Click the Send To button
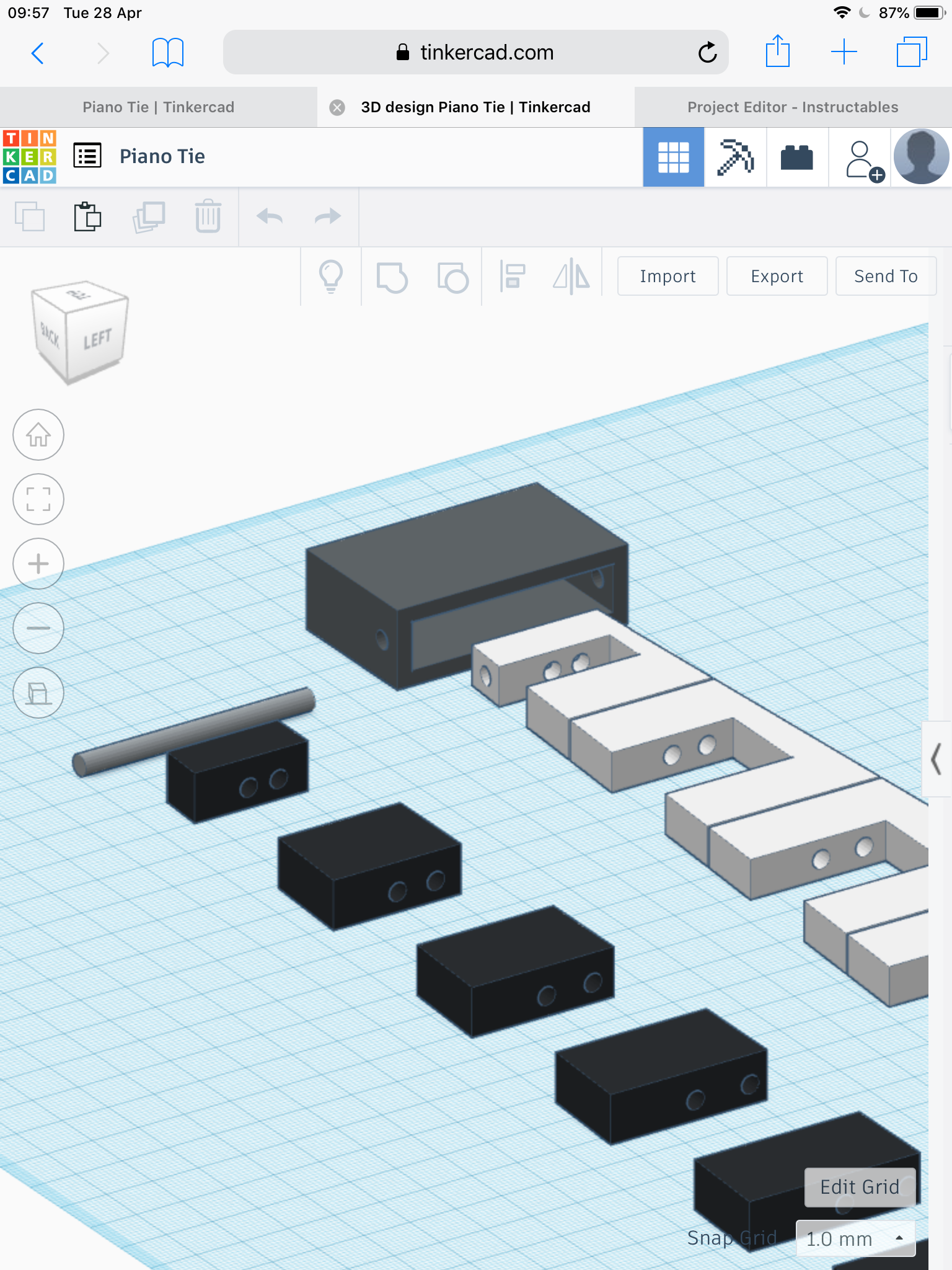 886,276
